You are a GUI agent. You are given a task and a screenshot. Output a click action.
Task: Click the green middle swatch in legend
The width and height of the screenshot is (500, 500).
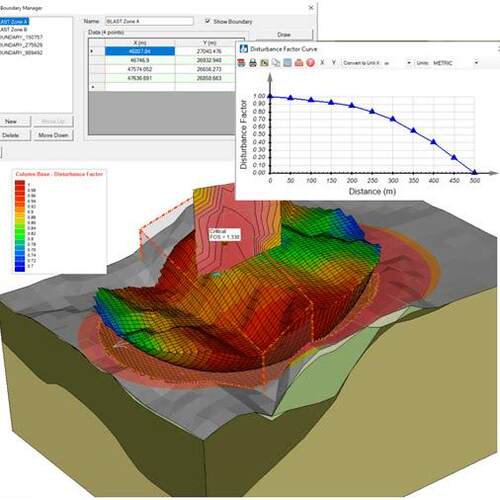coord(20,231)
